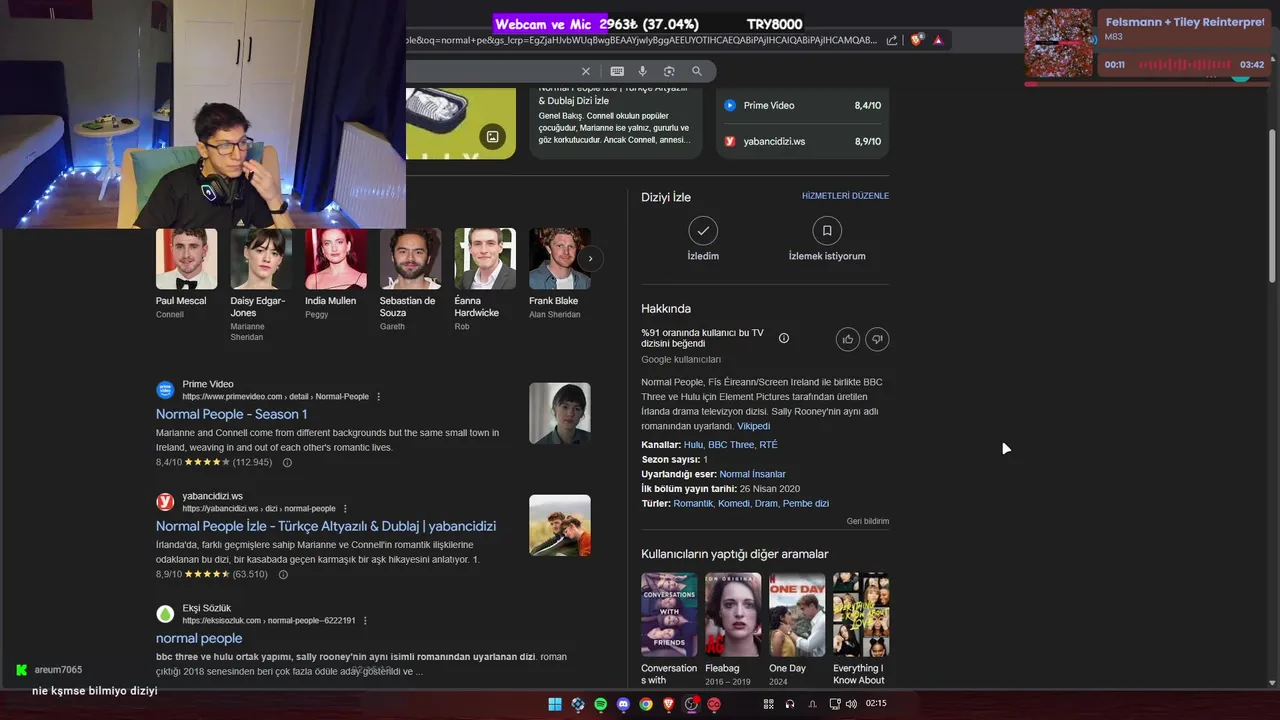Open the red circular app on the taskbar
Image resolution: width=1280 pixels, height=720 pixels.
tap(714, 704)
